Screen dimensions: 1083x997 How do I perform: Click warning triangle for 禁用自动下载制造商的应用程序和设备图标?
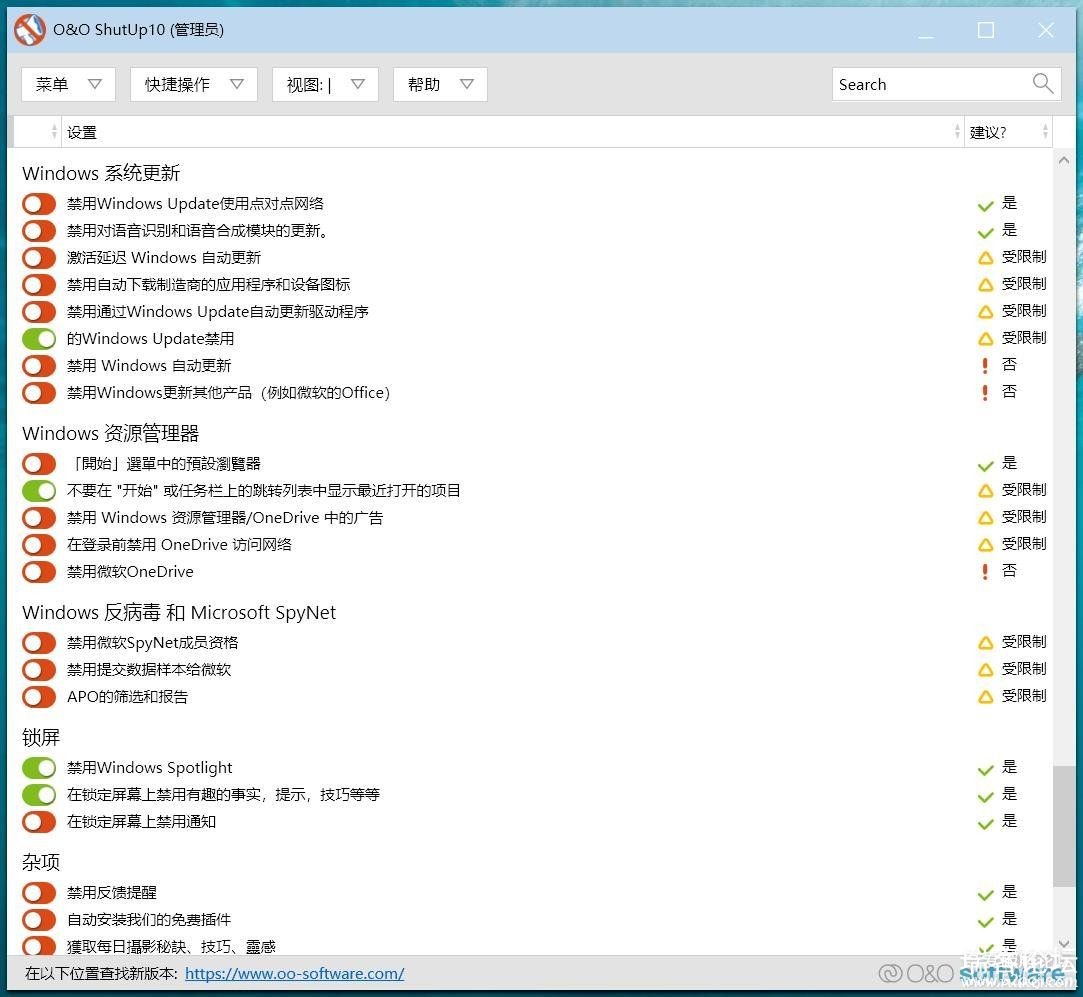[986, 285]
